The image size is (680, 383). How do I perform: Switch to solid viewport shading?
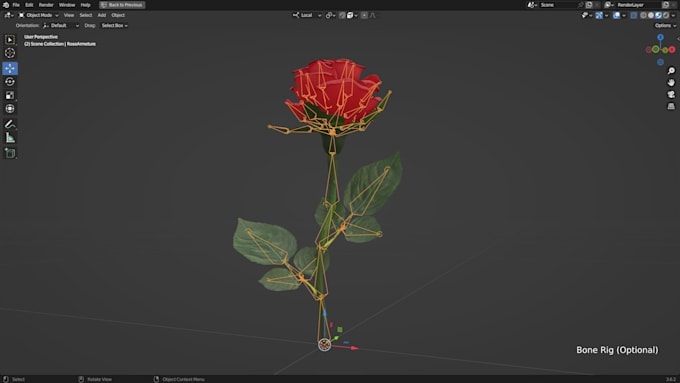(651, 15)
